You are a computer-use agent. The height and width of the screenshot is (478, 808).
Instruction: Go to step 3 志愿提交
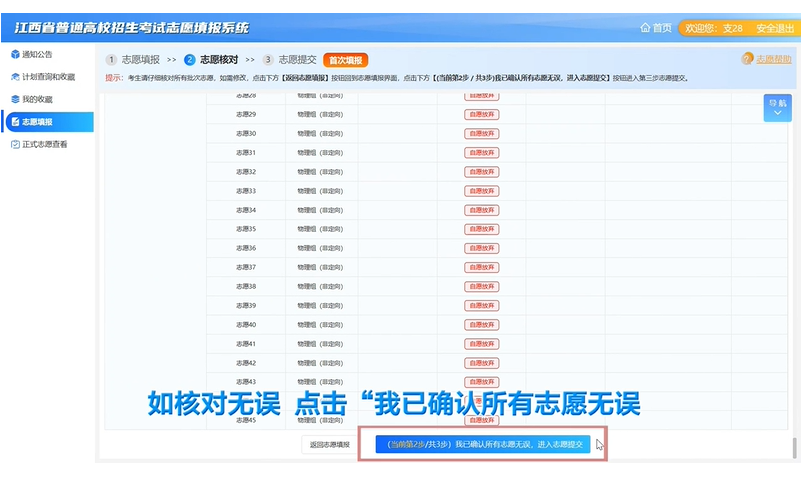point(291,60)
